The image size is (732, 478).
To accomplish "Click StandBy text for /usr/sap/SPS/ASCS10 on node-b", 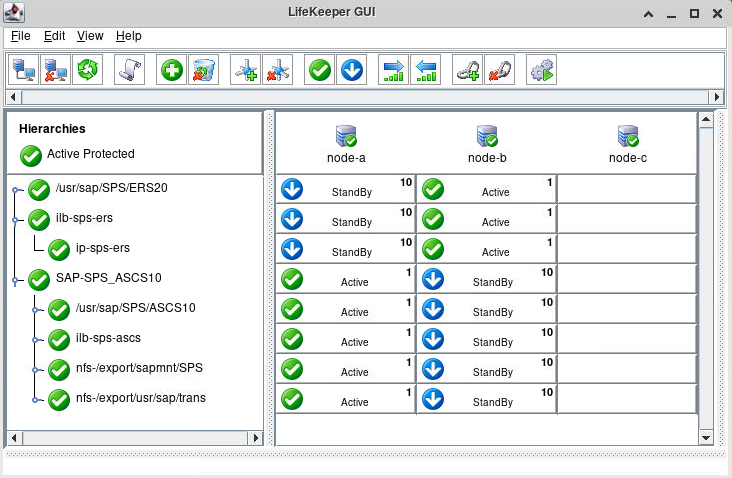I will 493,312.
